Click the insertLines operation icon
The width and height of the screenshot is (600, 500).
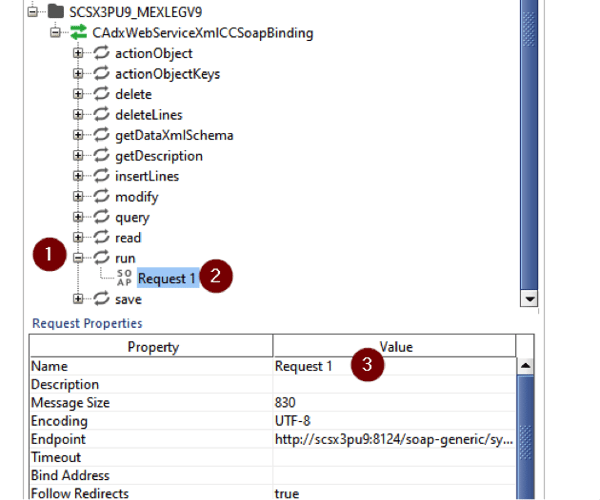(101, 176)
